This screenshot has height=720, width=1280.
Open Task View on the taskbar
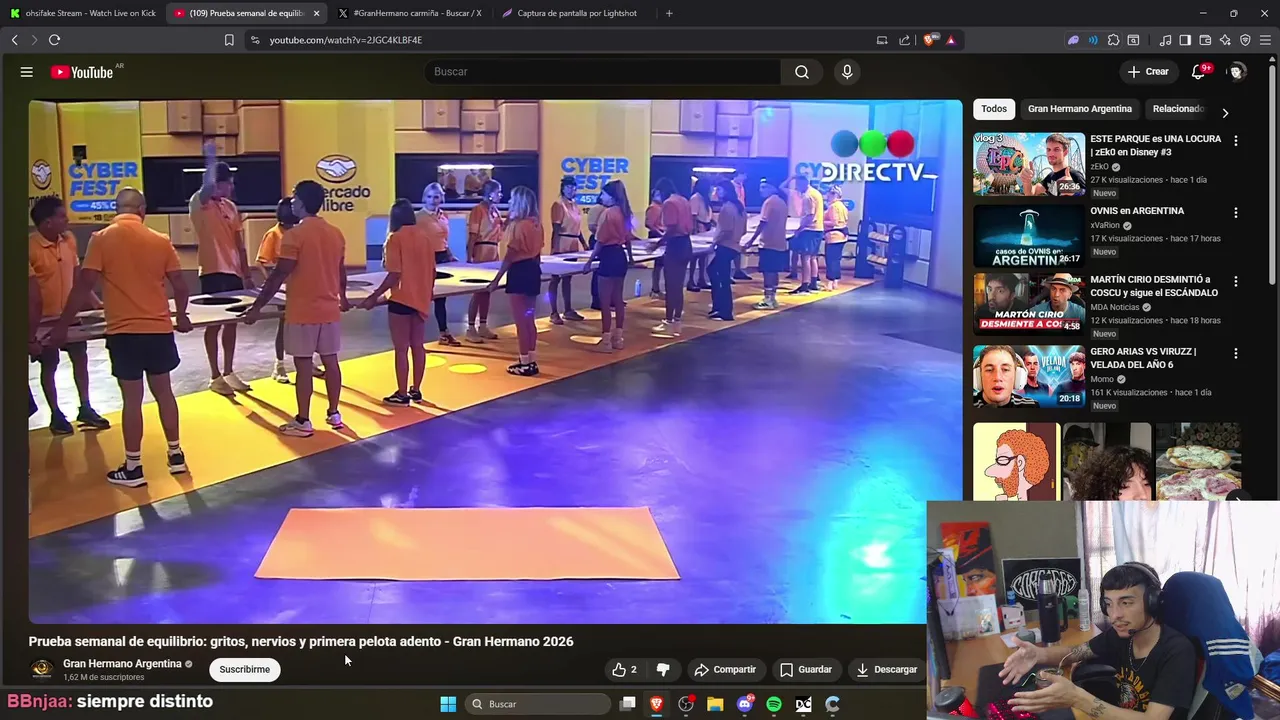click(627, 704)
